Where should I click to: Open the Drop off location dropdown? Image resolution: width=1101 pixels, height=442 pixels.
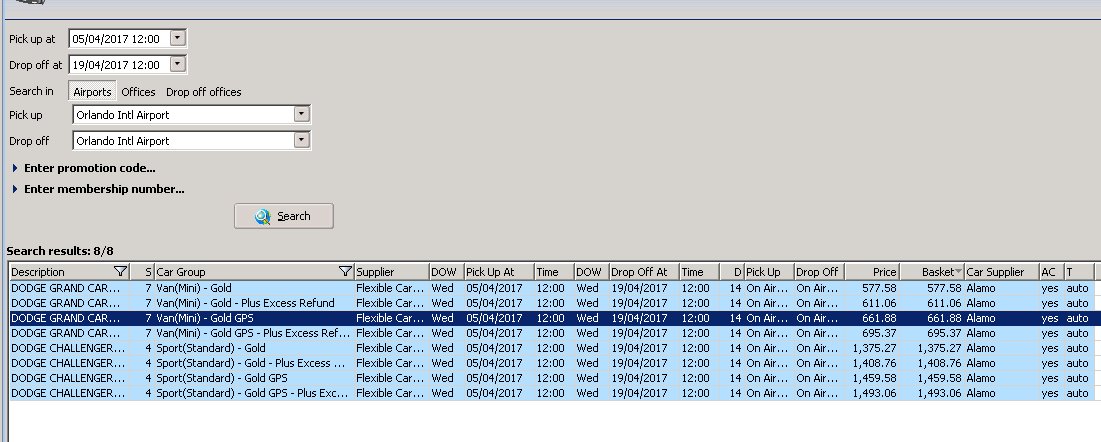point(302,140)
